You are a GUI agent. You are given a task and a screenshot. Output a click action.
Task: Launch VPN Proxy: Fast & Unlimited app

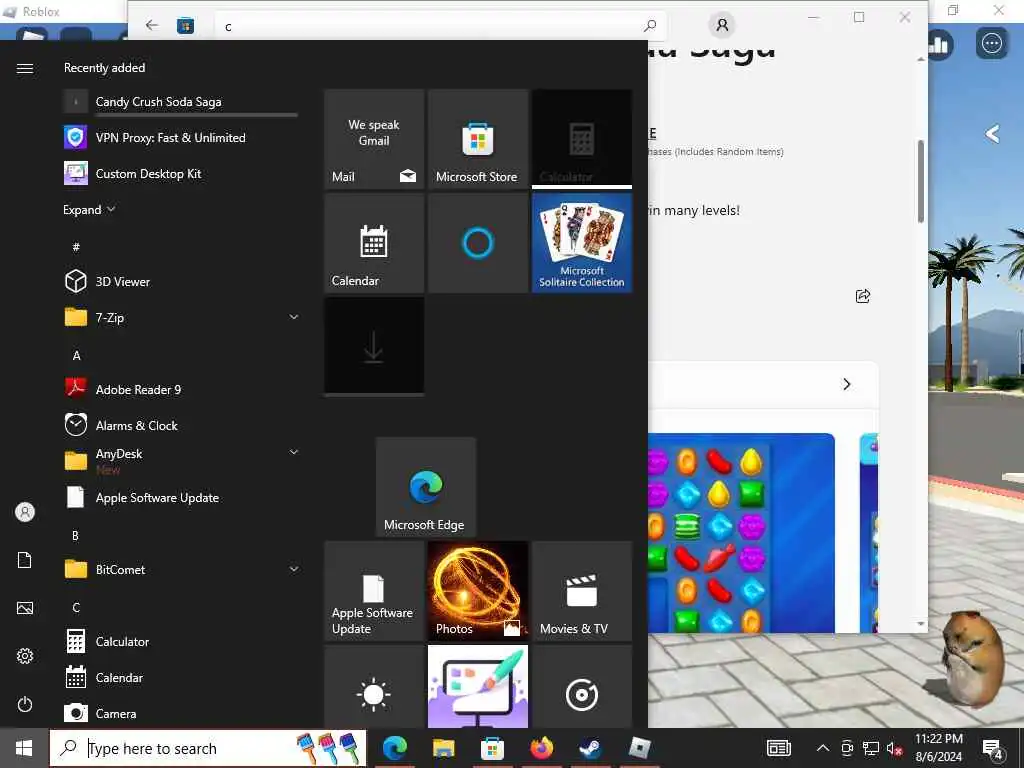(181, 138)
